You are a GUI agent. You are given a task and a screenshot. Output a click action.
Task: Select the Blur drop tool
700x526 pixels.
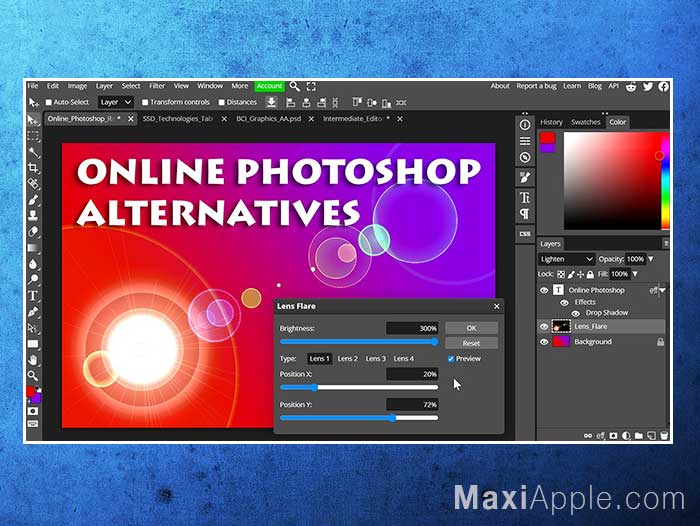coord(33,263)
